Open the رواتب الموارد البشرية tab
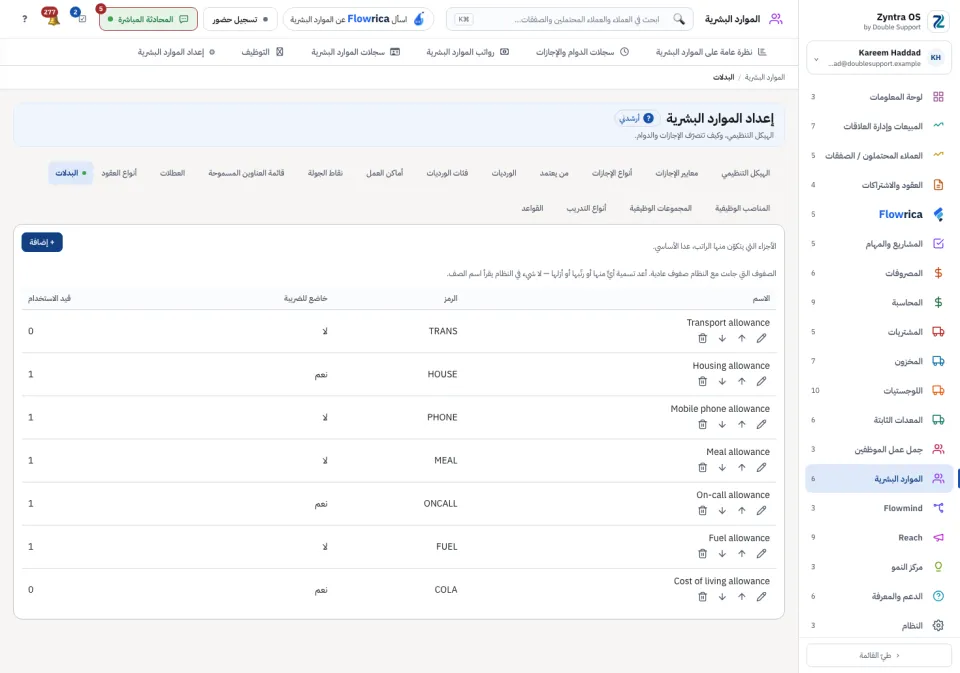 (468, 52)
